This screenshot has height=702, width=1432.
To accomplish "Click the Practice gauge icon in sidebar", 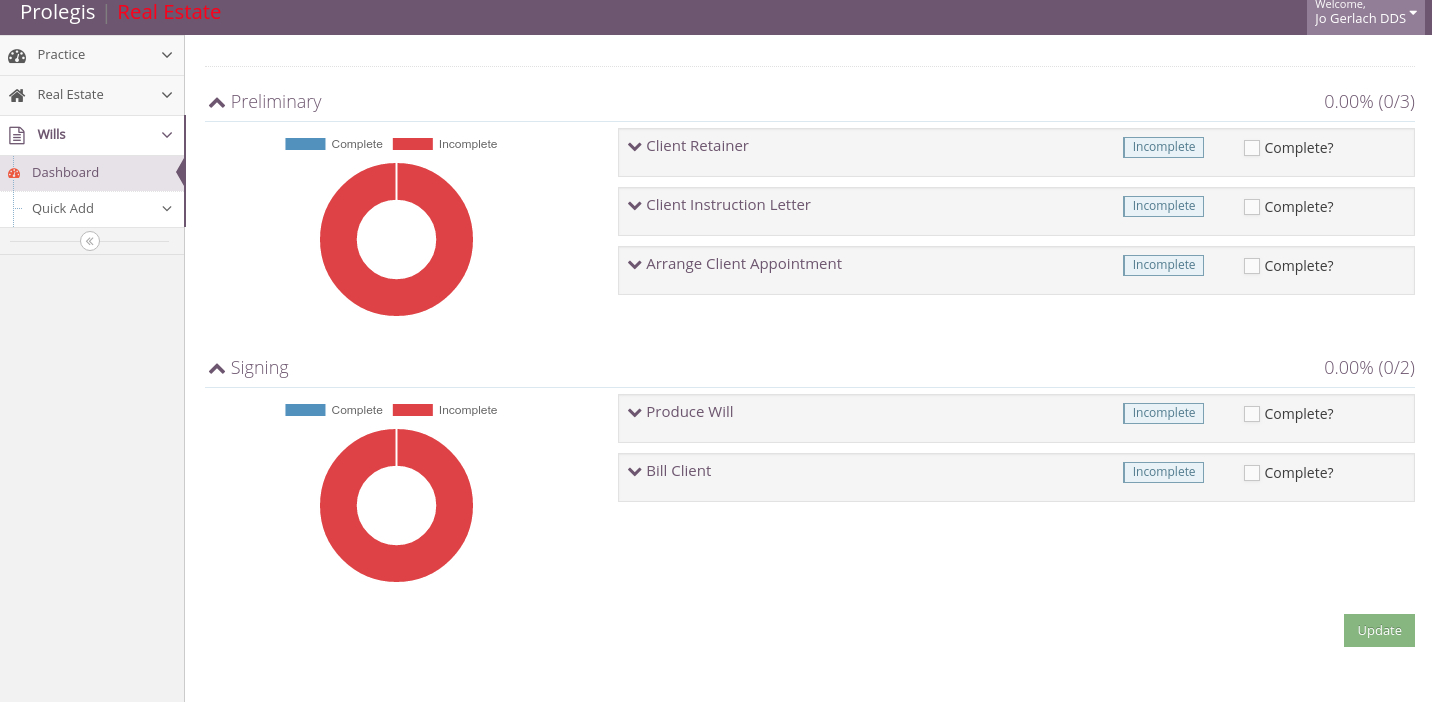I will (17, 56).
